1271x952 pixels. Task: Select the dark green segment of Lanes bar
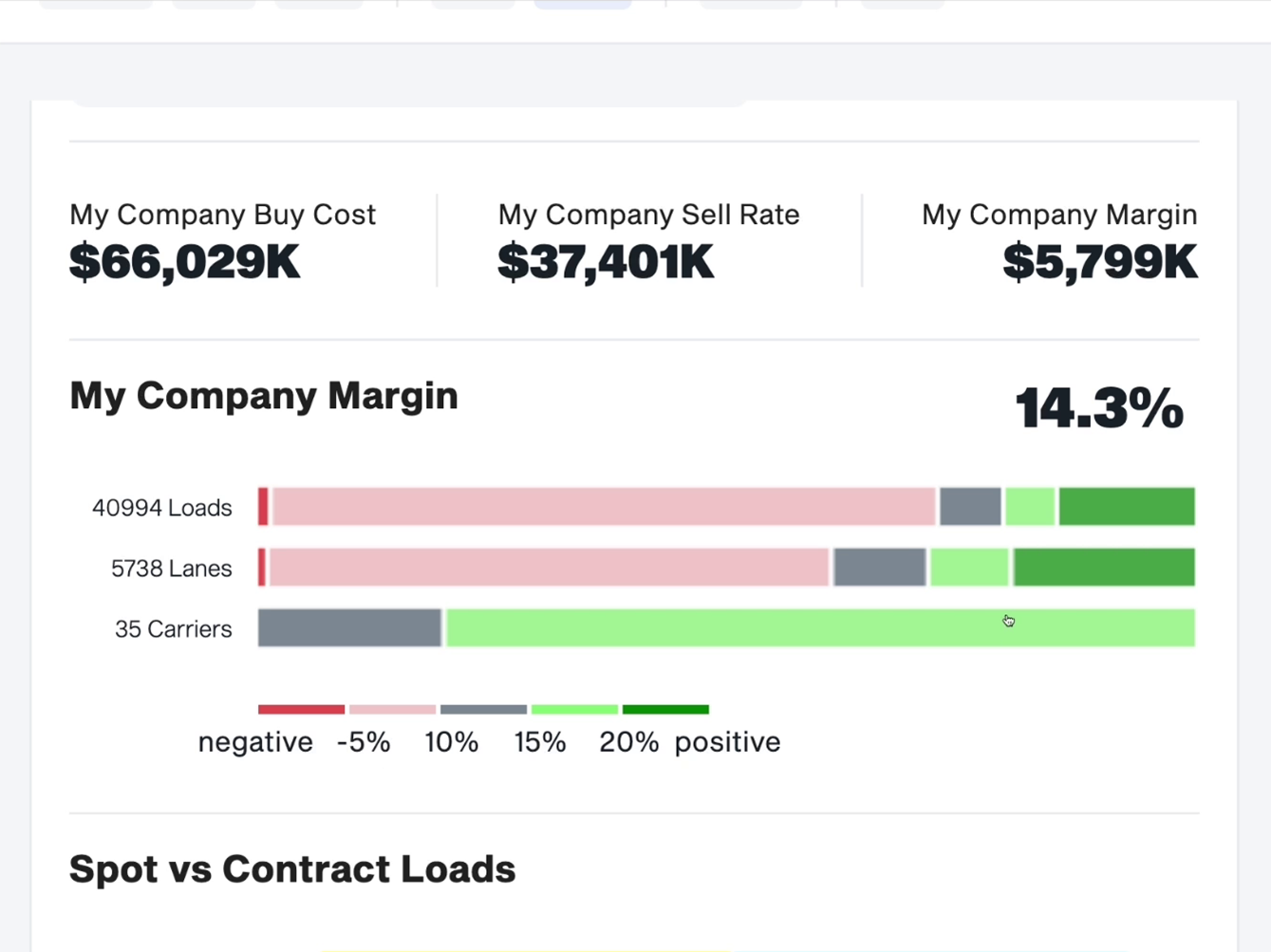click(1104, 568)
